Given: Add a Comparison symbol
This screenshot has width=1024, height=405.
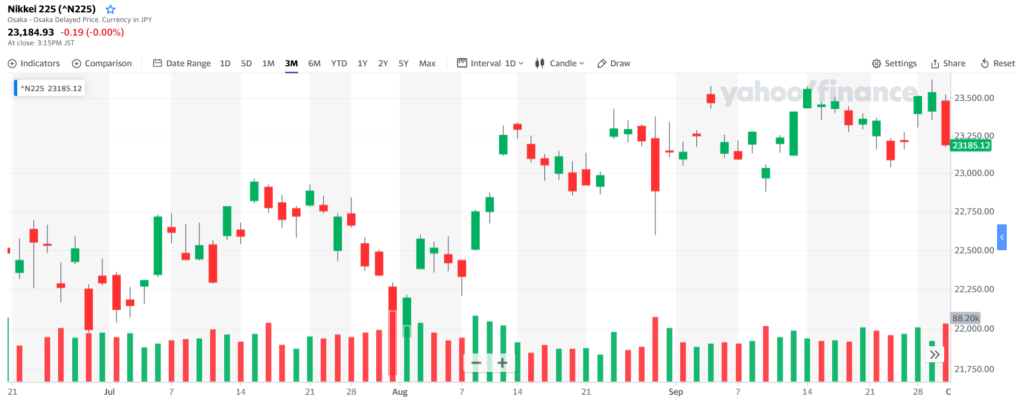Looking at the screenshot, I should [102, 63].
